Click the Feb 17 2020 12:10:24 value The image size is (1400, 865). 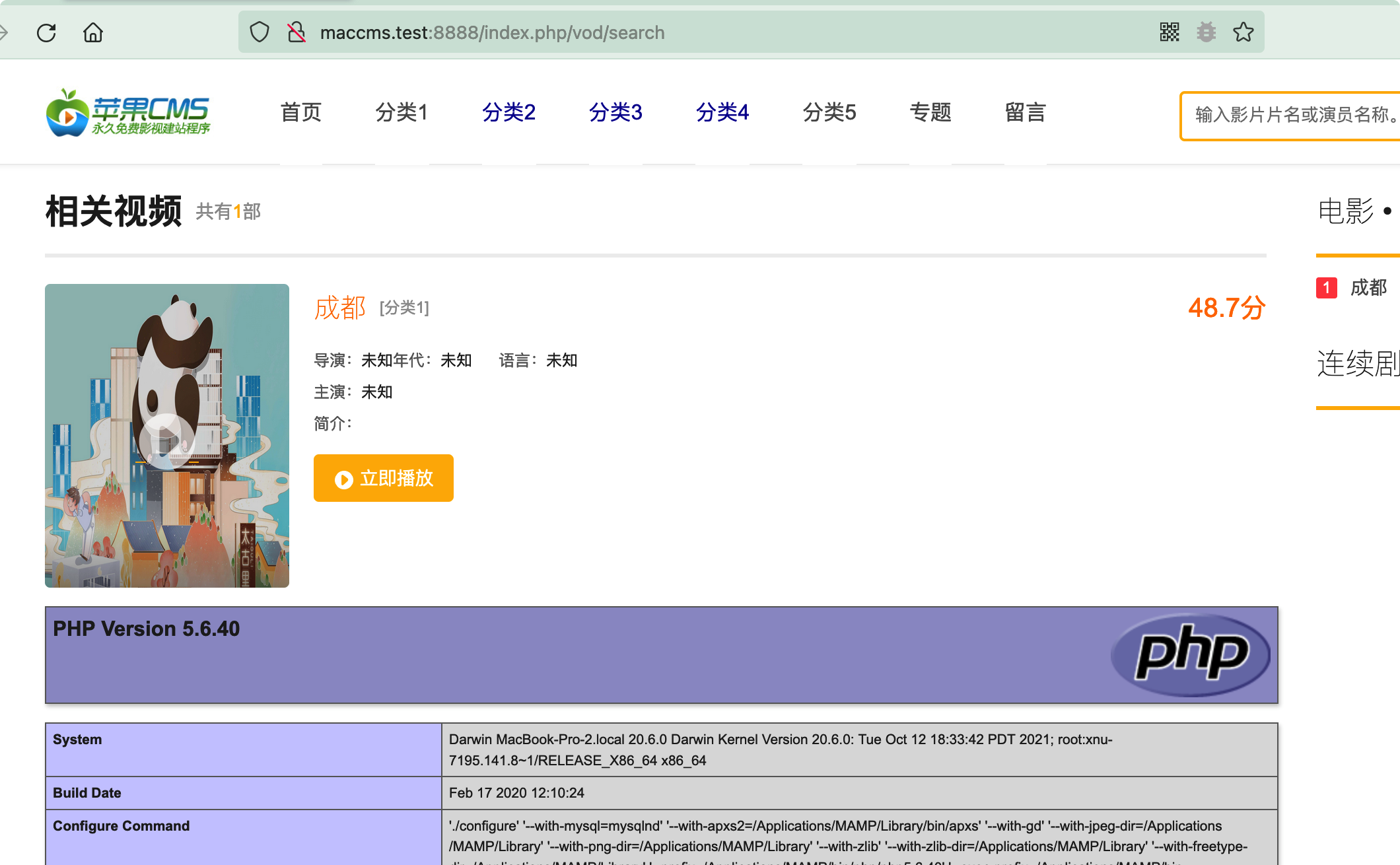pos(516,793)
